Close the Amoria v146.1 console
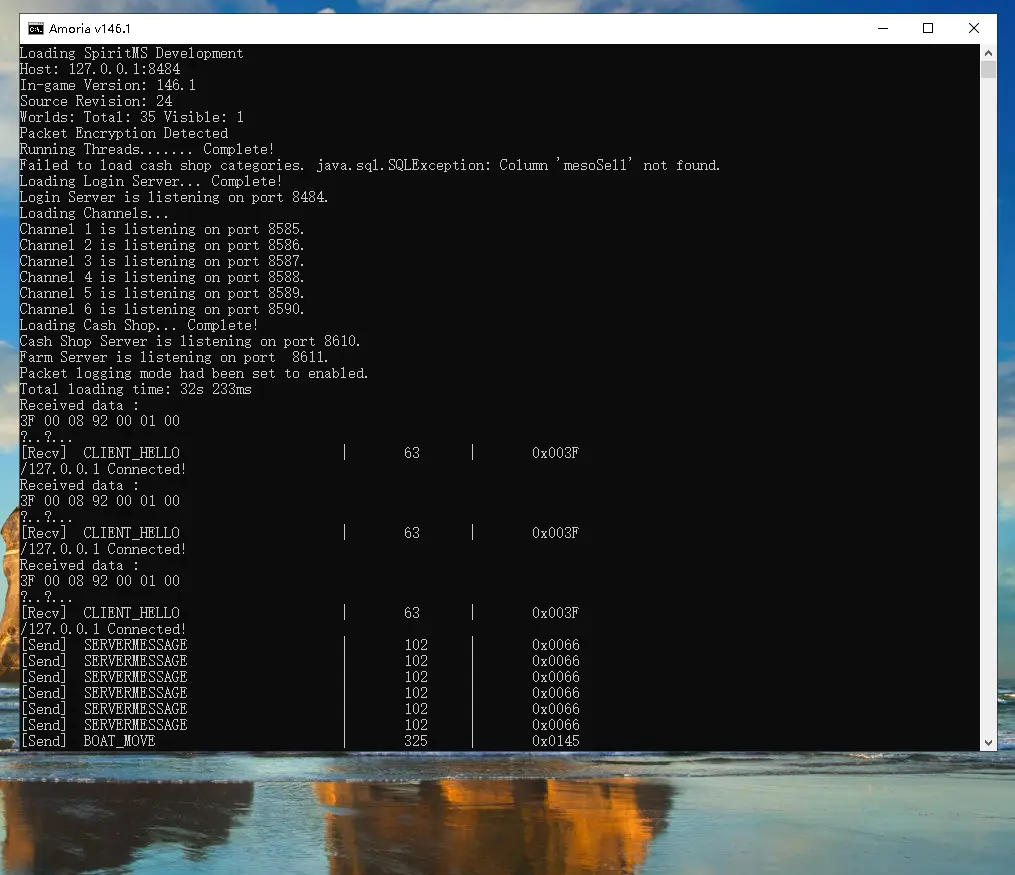Screen dimensions: 1015x875 pyautogui.click(x=974, y=28)
